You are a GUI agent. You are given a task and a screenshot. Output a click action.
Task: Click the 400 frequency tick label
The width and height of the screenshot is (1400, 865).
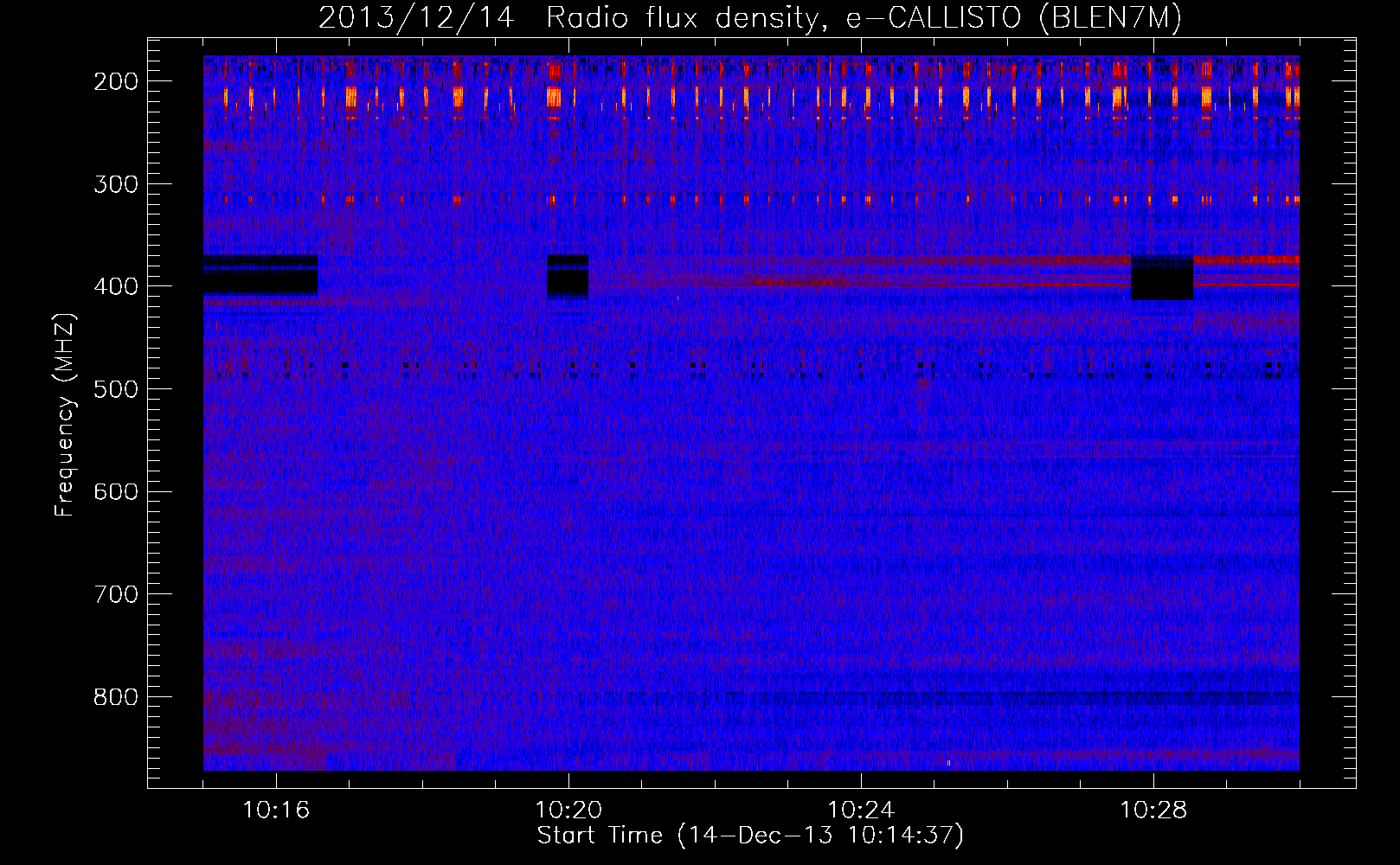[x=116, y=286]
